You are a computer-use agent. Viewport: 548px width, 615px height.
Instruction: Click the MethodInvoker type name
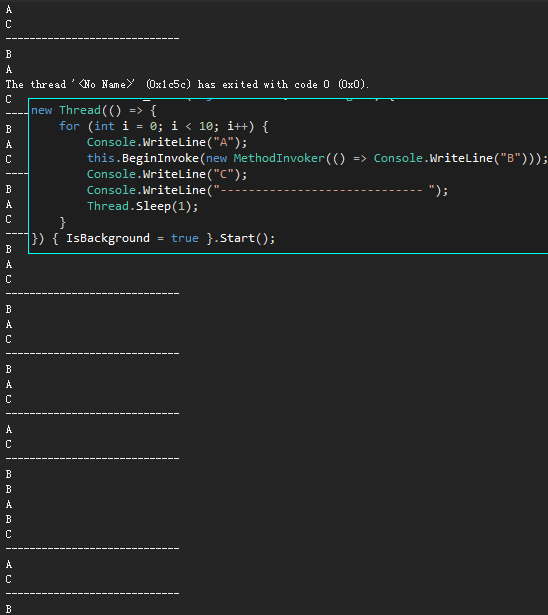279,158
